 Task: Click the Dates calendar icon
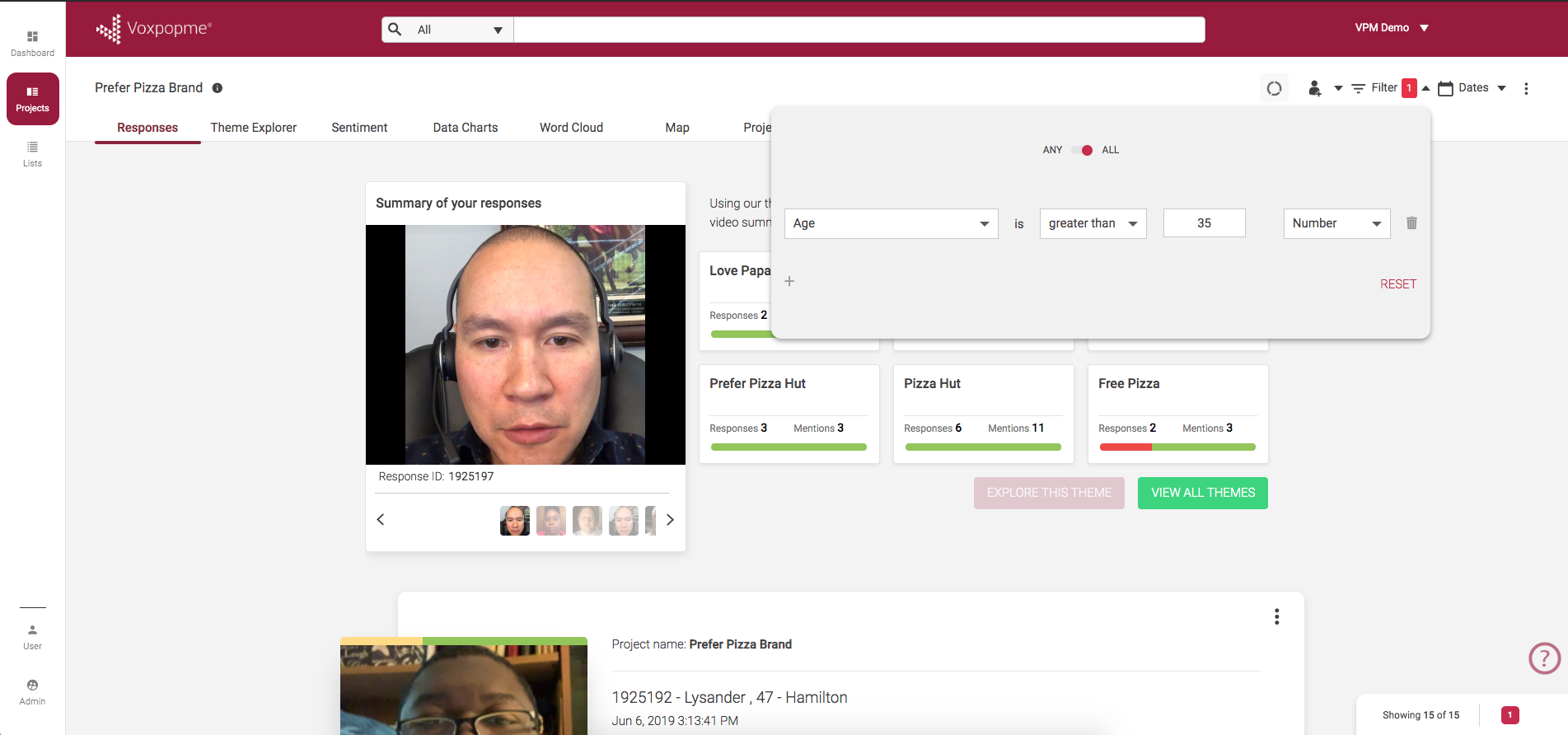point(1445,88)
